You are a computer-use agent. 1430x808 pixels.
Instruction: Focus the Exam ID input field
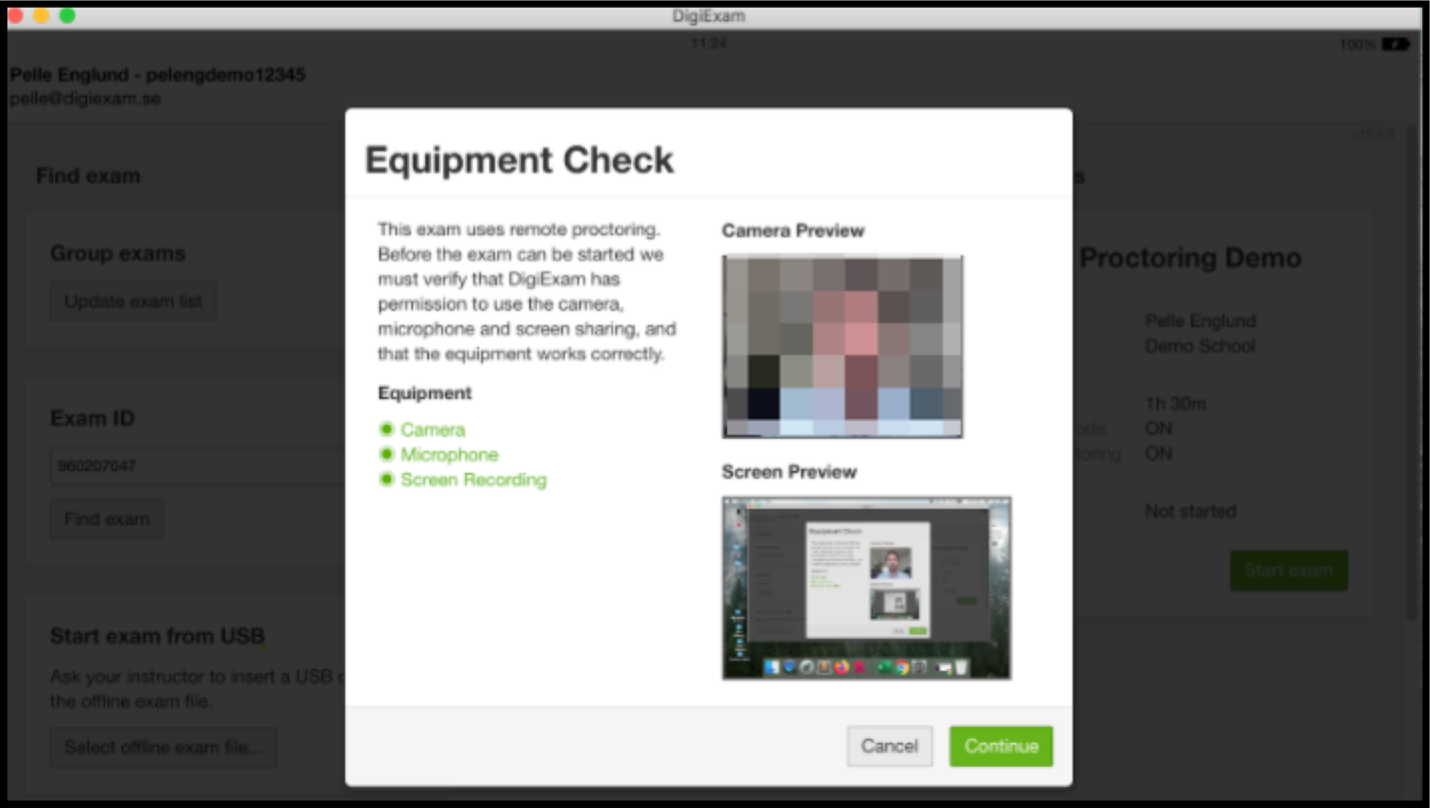point(198,466)
